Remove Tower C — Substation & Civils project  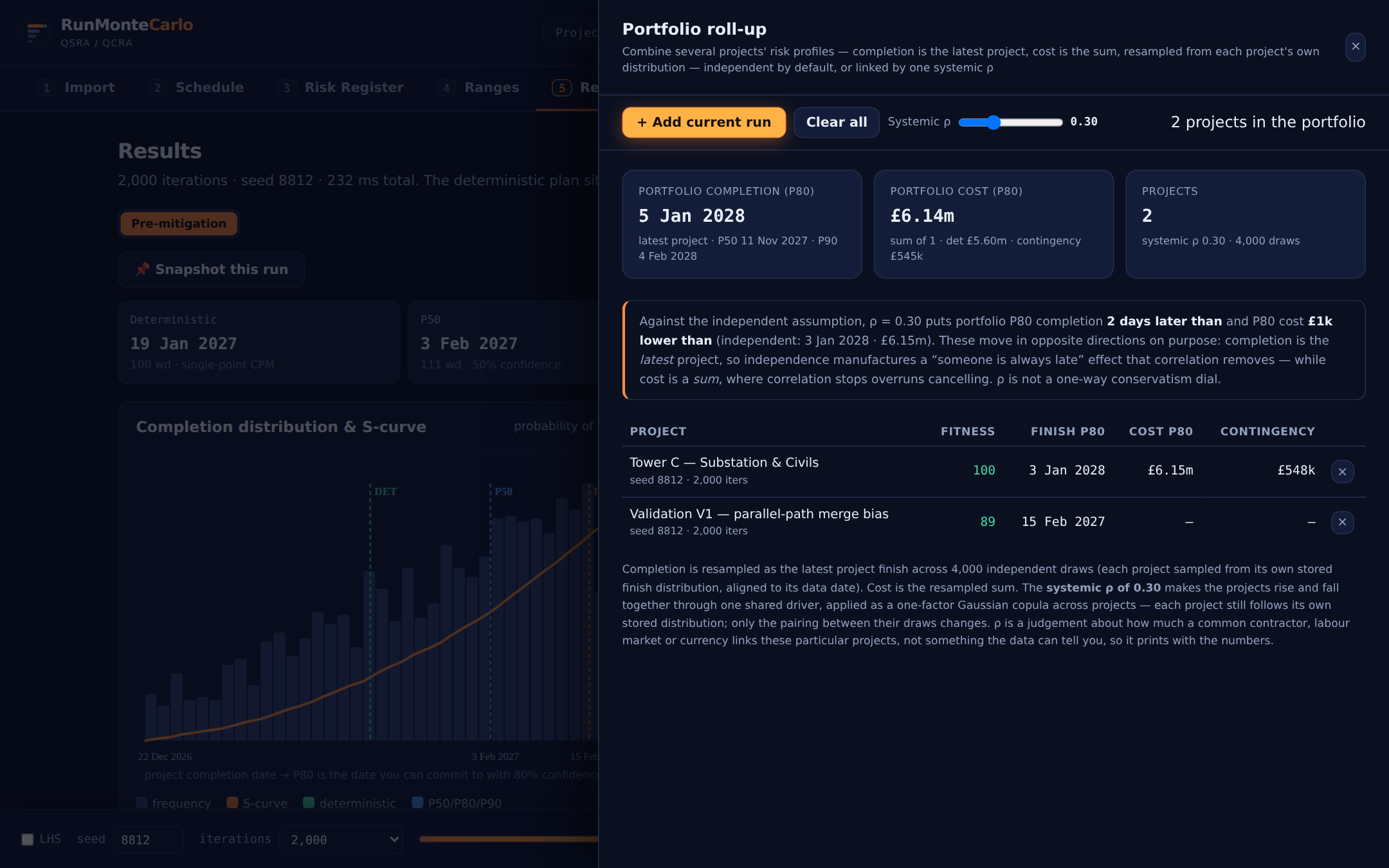click(1342, 471)
